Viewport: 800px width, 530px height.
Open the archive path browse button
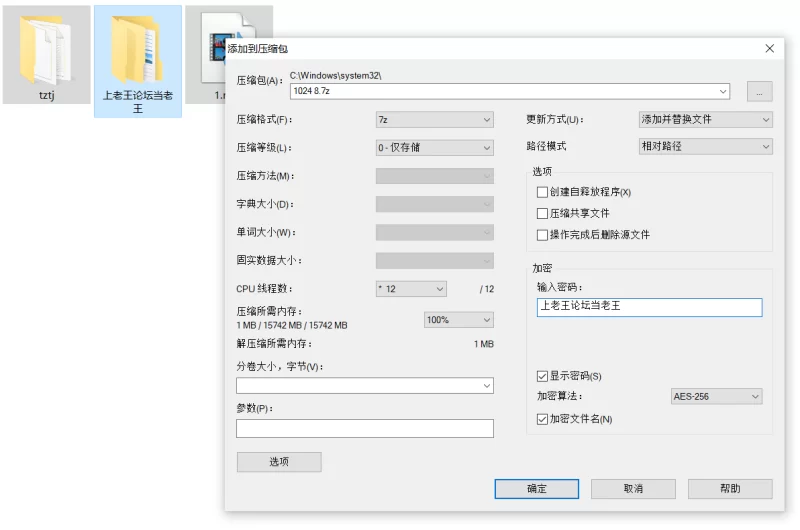coord(759,92)
